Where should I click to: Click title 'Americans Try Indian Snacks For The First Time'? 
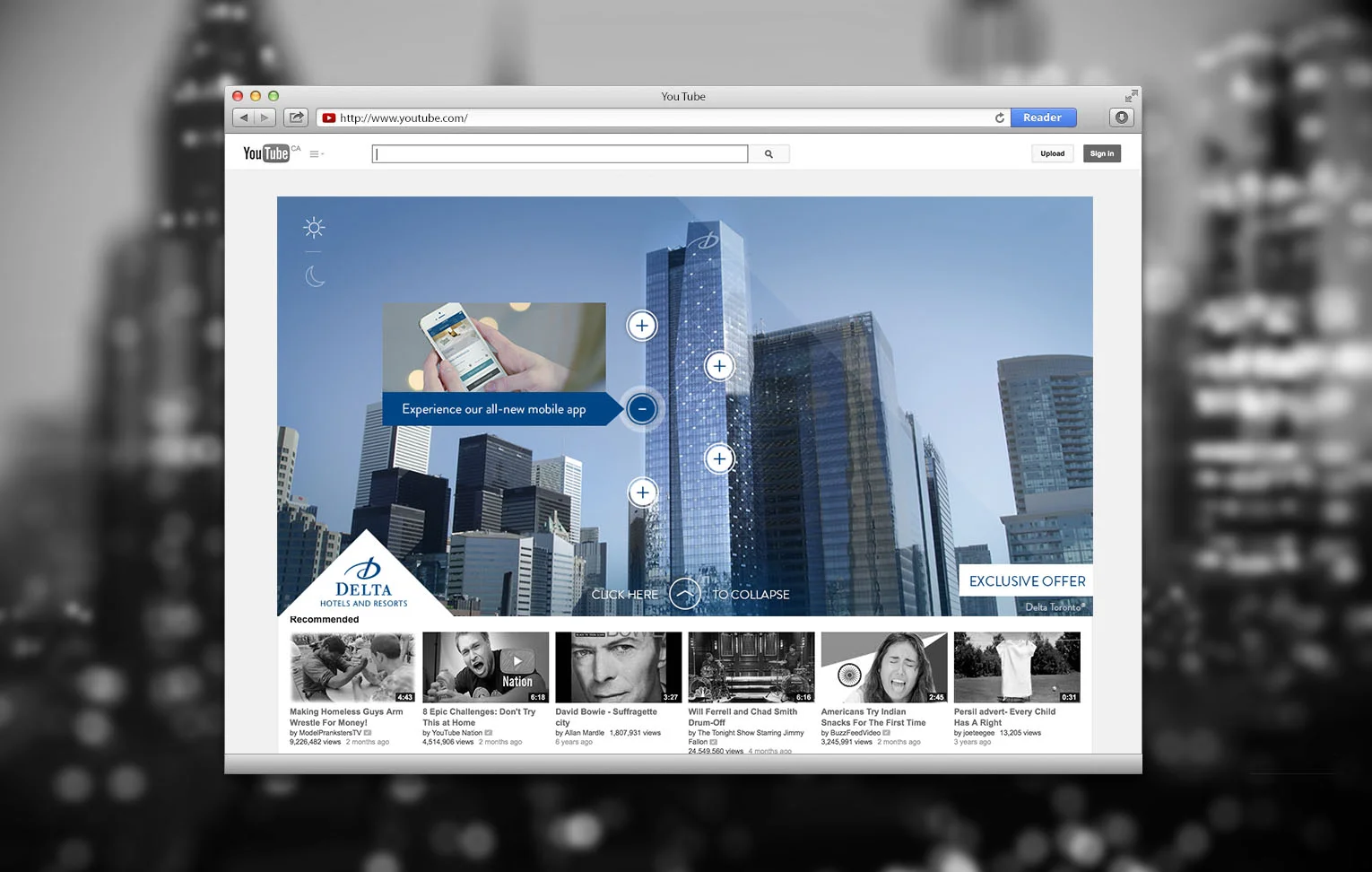tap(873, 717)
